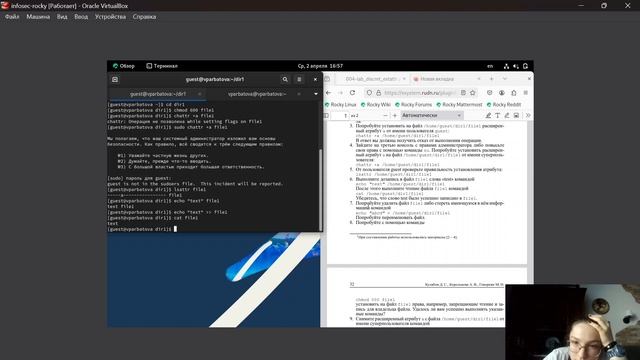Click the new tab icon in terminal header
Viewport: 640px width, 360px height.
point(115,79)
